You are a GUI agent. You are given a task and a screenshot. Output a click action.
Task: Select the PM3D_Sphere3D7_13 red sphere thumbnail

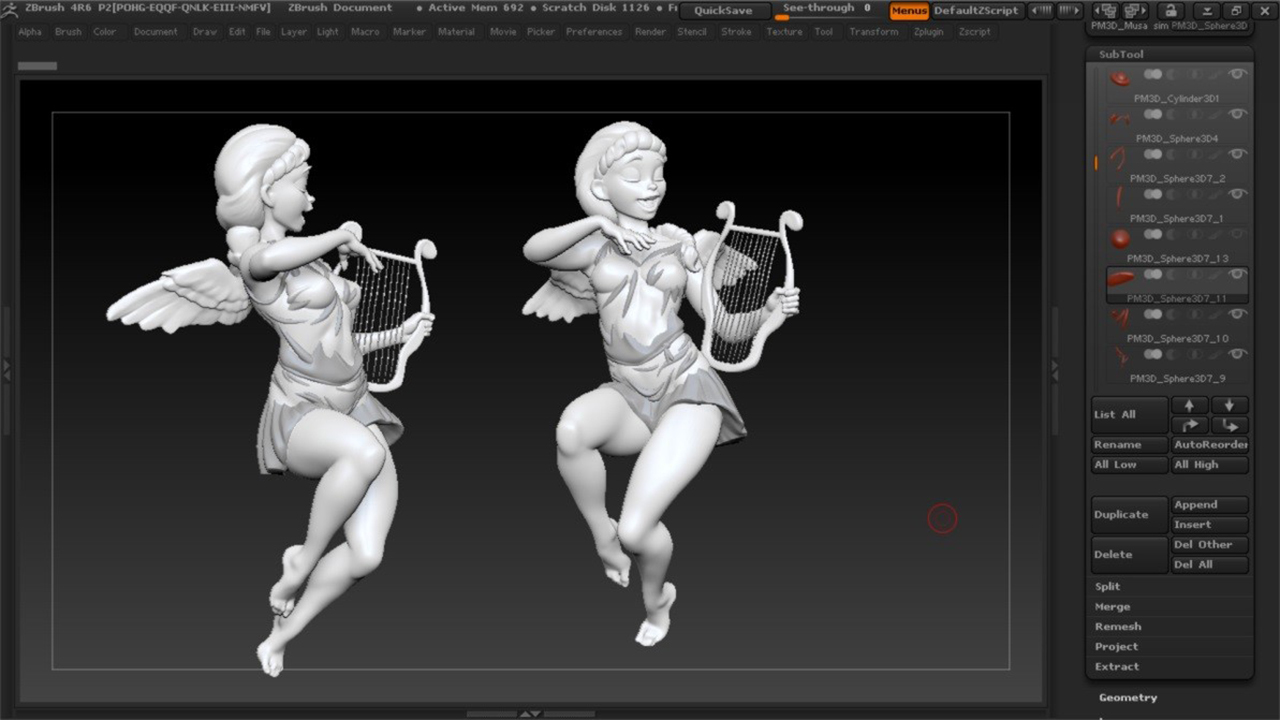coord(1120,239)
